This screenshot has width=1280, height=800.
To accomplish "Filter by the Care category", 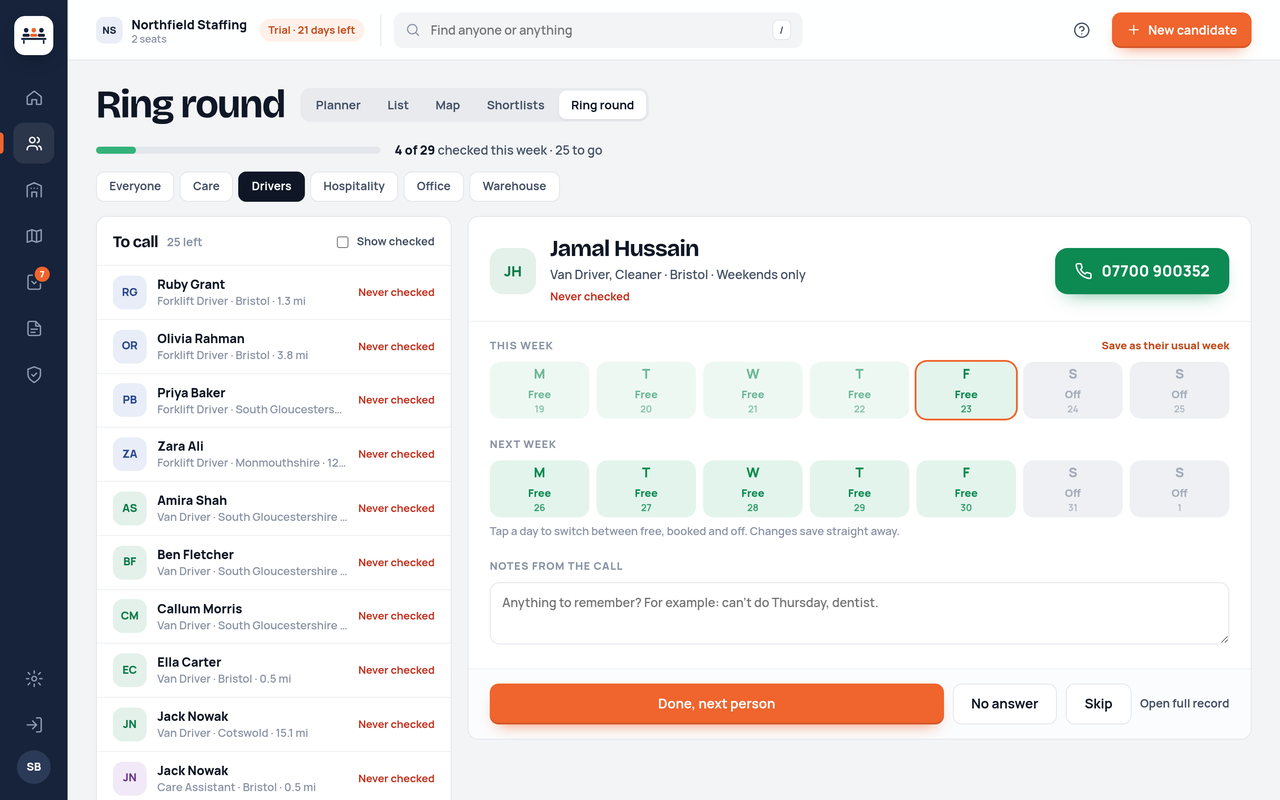I will pos(206,186).
